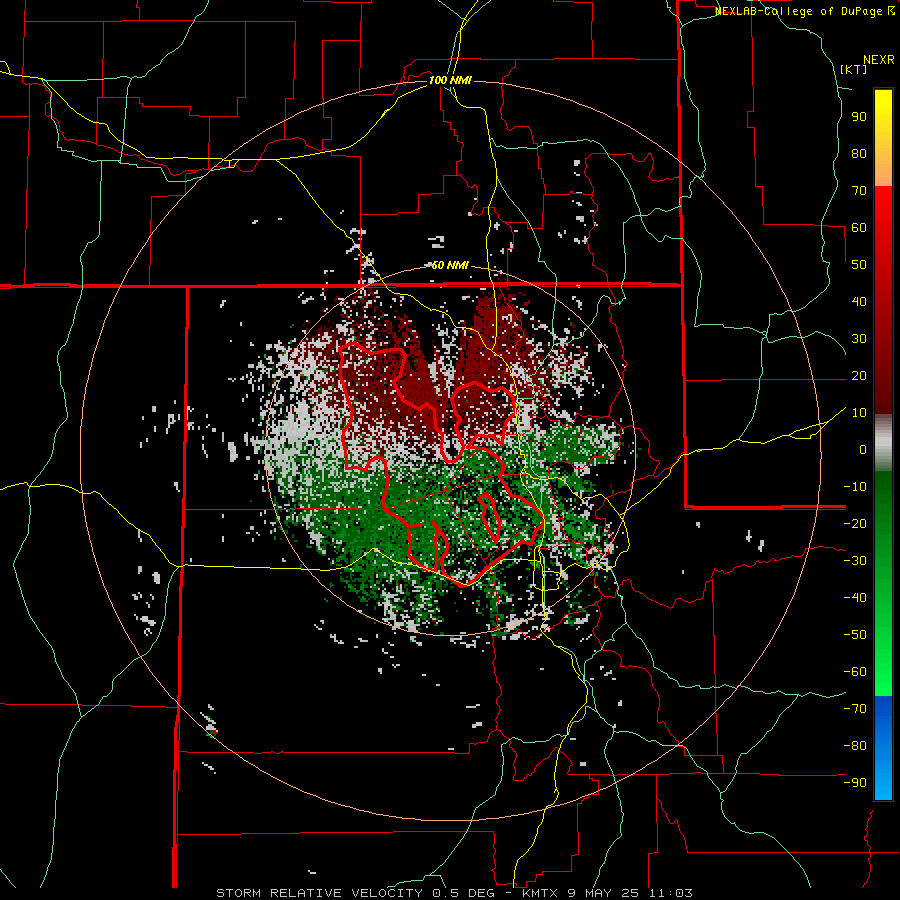Click the 80 value on the velocity scale
900x900 pixels.
click(859, 153)
